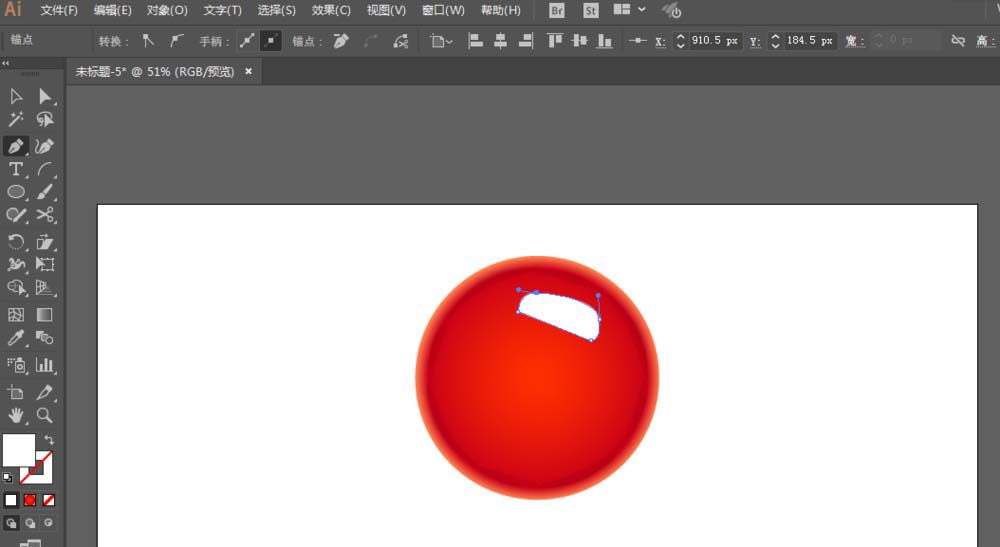Select the Ellipse tool

click(16, 192)
